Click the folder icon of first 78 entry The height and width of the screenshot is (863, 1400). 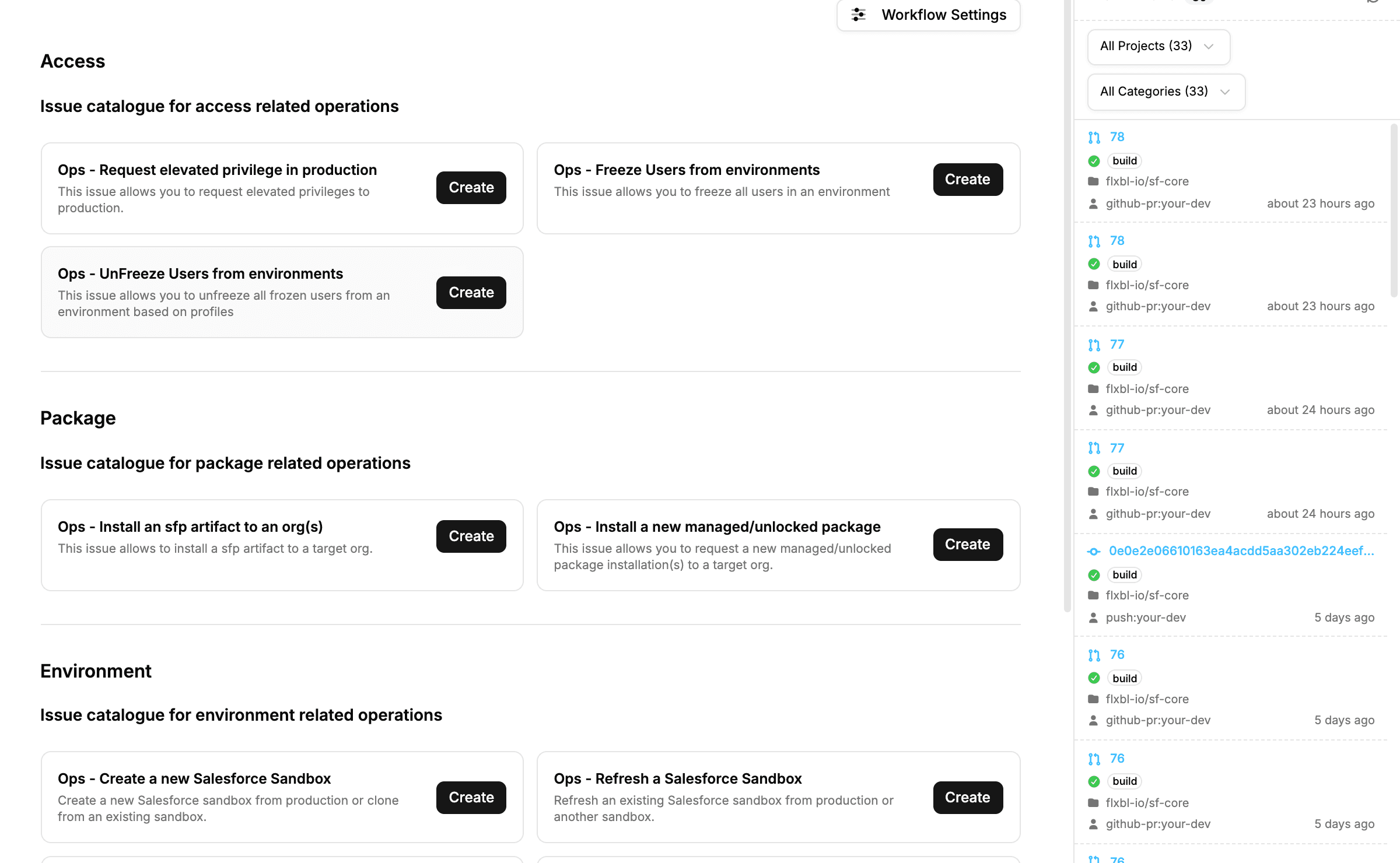click(x=1093, y=181)
